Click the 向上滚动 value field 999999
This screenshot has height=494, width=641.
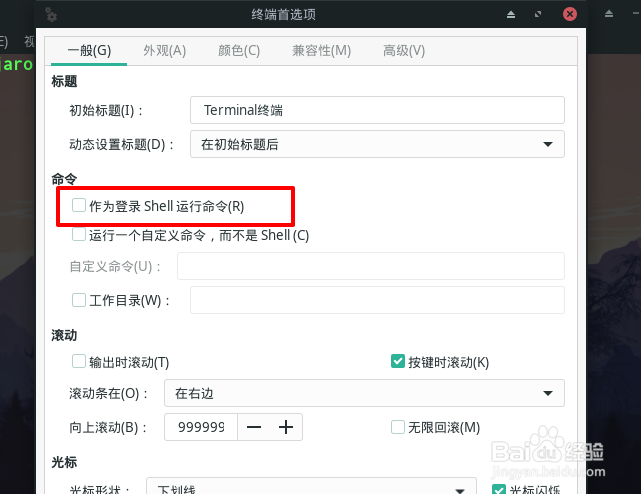coord(201,427)
